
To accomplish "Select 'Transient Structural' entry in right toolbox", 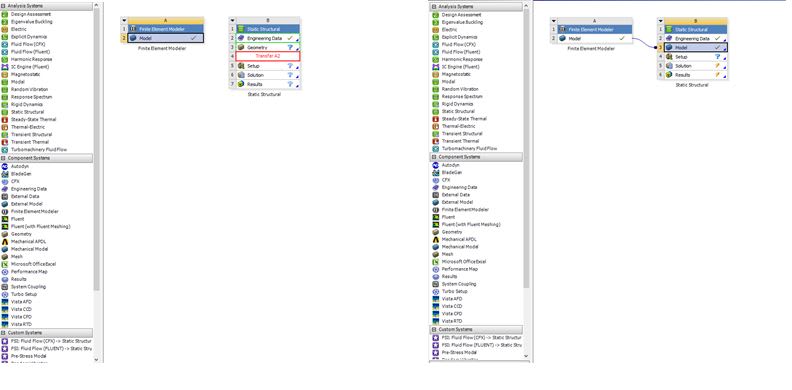I will [x=462, y=134].
